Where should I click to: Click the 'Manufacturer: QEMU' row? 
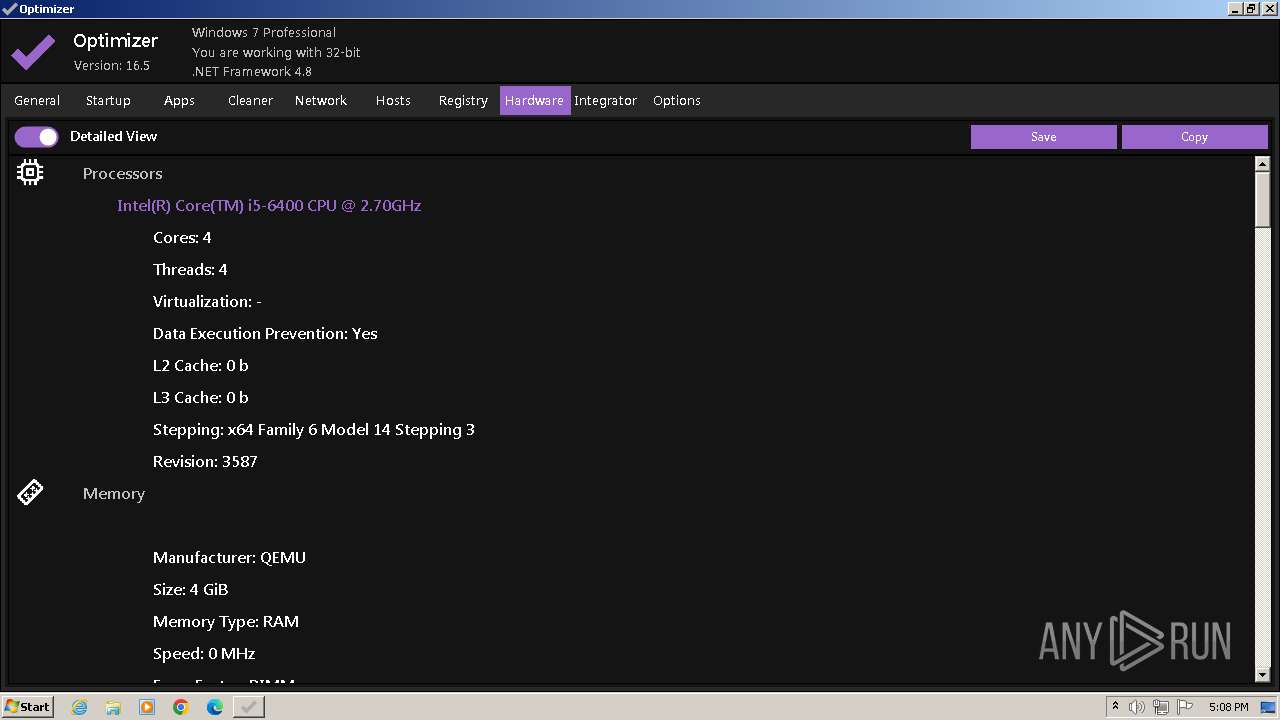(x=229, y=558)
